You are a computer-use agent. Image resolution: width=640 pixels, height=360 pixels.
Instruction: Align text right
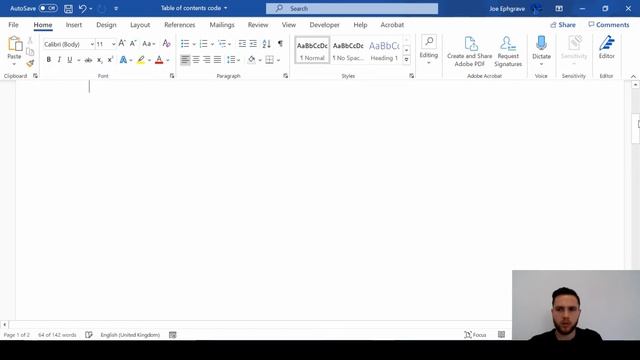tap(207, 60)
